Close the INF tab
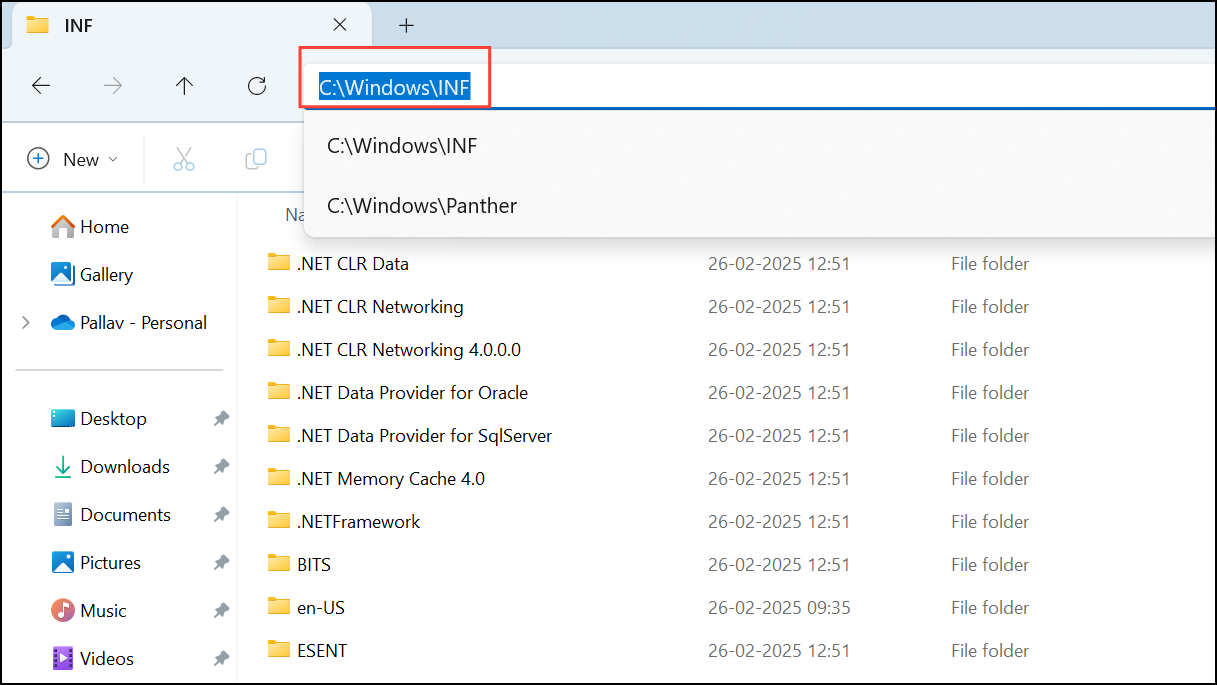Screen dimensions: 1217x685 tap(340, 25)
